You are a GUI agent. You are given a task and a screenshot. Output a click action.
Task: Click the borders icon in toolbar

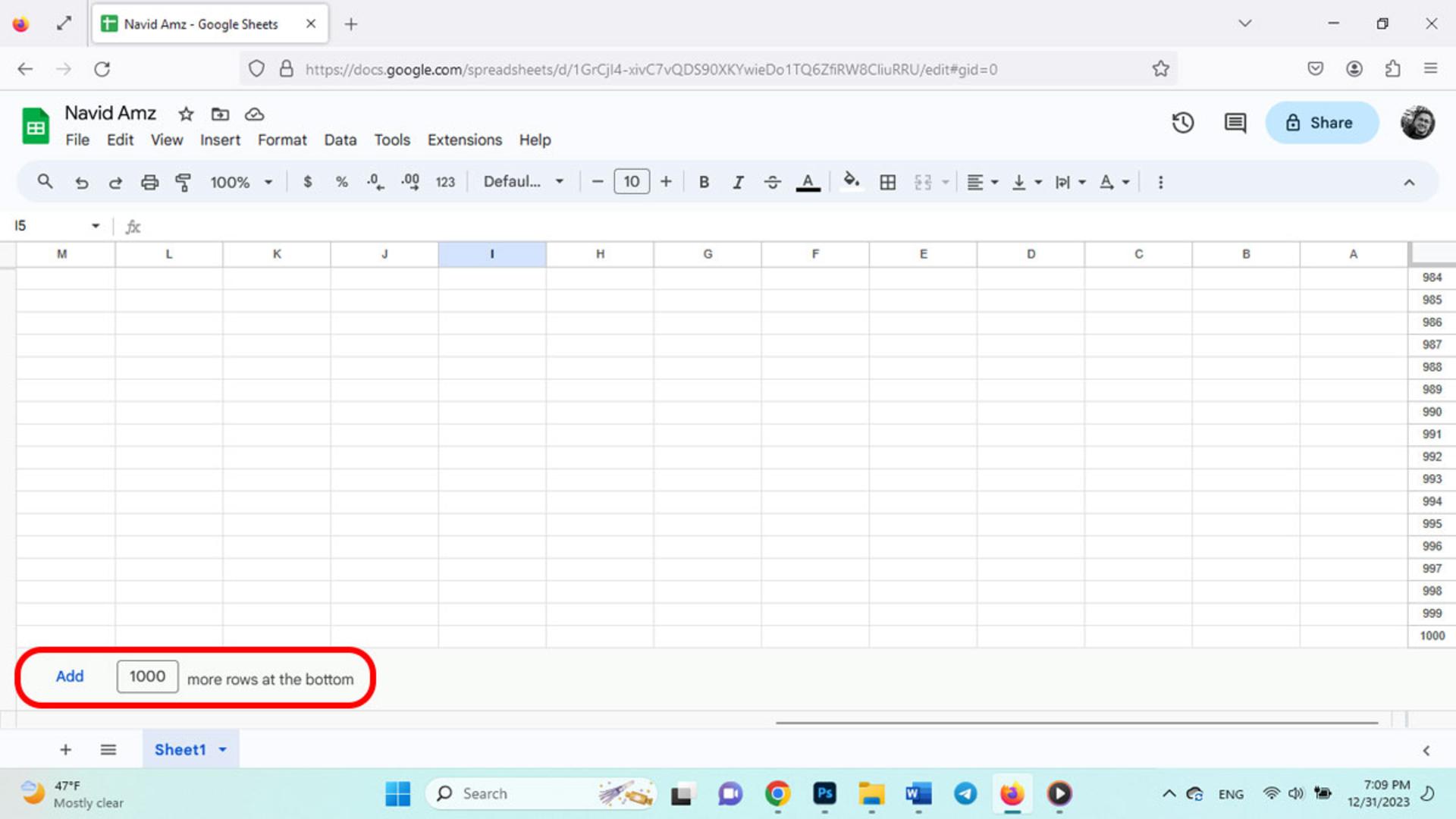887,182
